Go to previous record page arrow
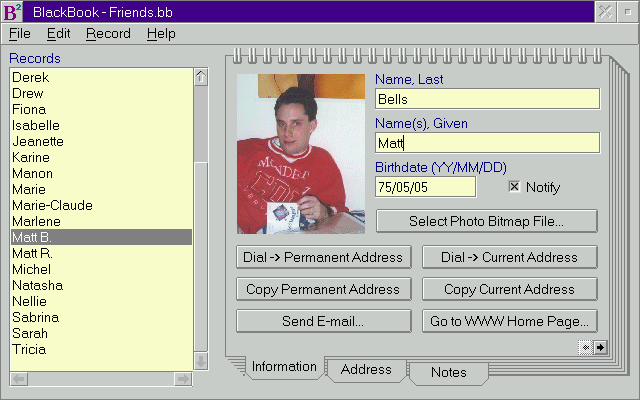 586,348
